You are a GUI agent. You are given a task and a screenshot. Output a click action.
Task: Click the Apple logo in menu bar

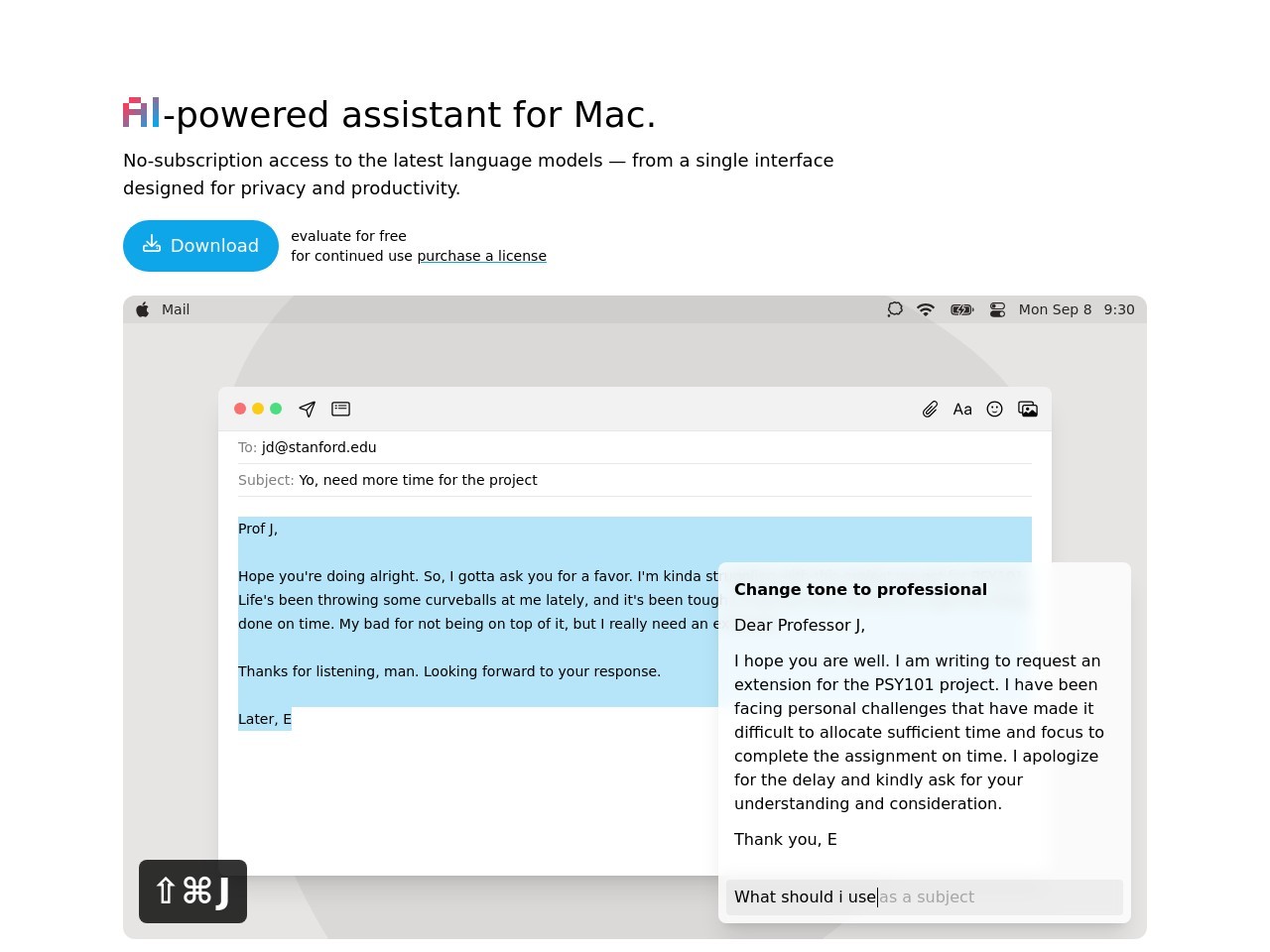143,309
